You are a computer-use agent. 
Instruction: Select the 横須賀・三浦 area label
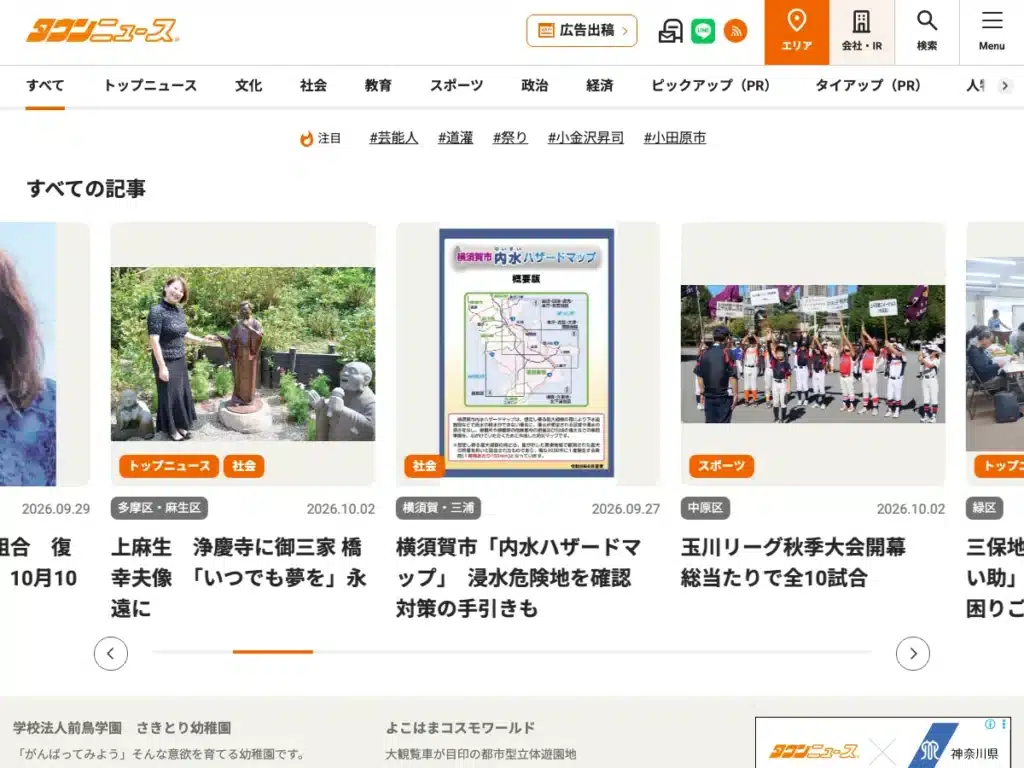[x=438, y=508]
